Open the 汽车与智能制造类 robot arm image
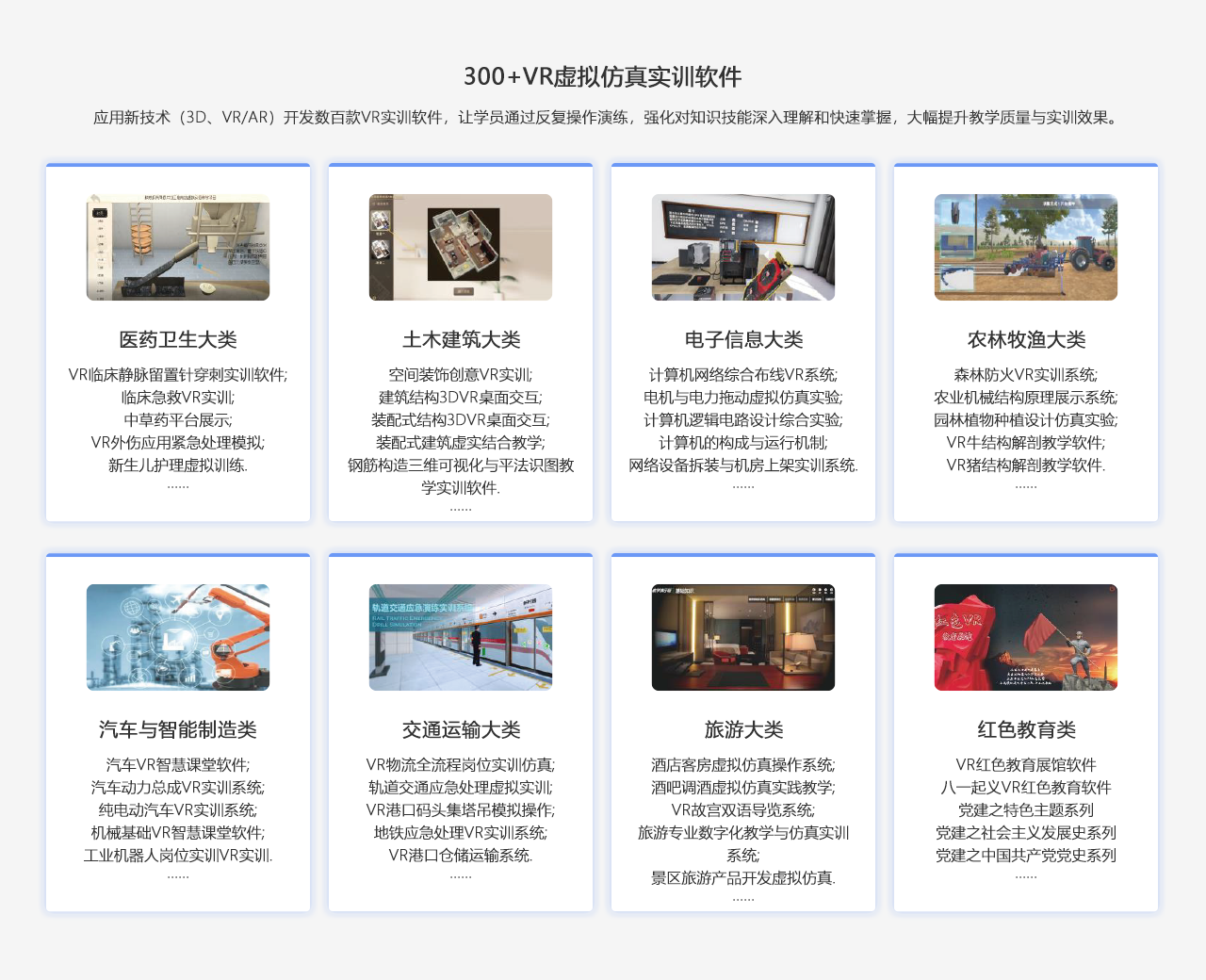1206x980 pixels. pyautogui.click(x=178, y=637)
